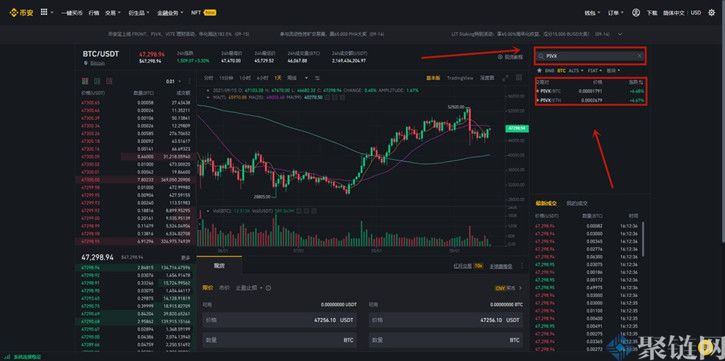
Task: Click buy-side price input 47256.10 USDT
Action: tap(280, 320)
